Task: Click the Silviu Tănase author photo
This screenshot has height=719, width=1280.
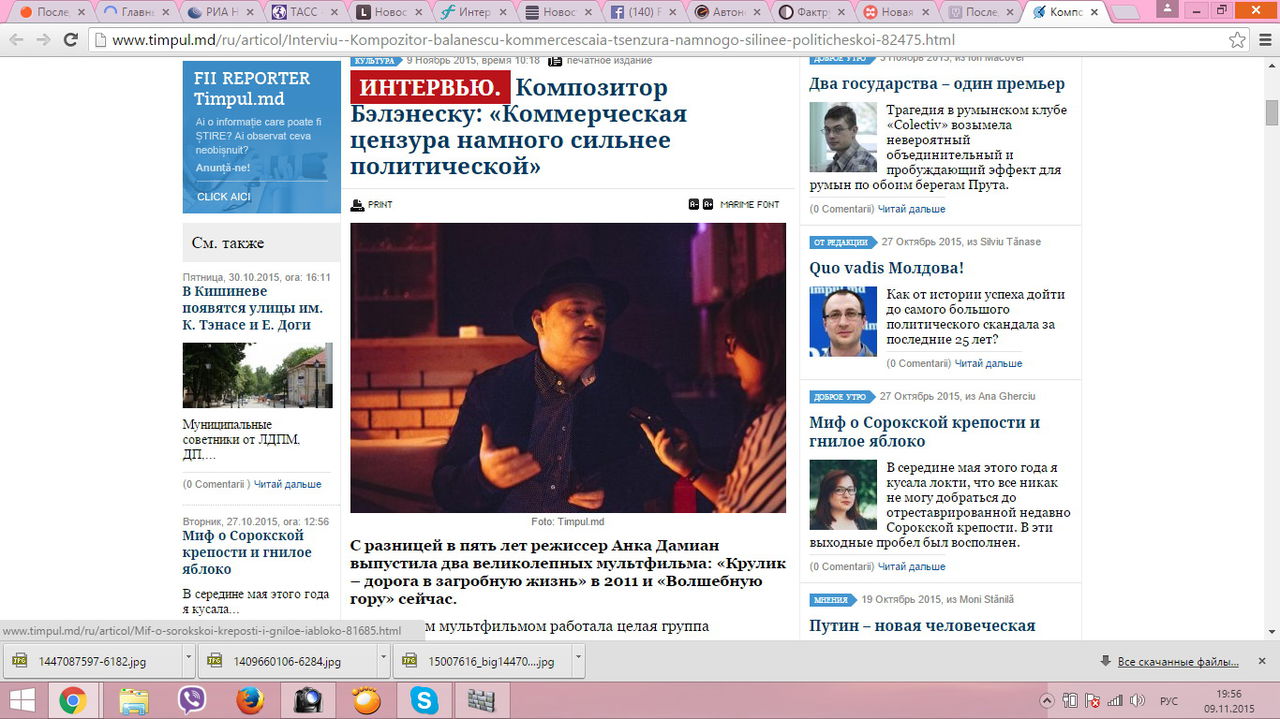Action: [843, 322]
